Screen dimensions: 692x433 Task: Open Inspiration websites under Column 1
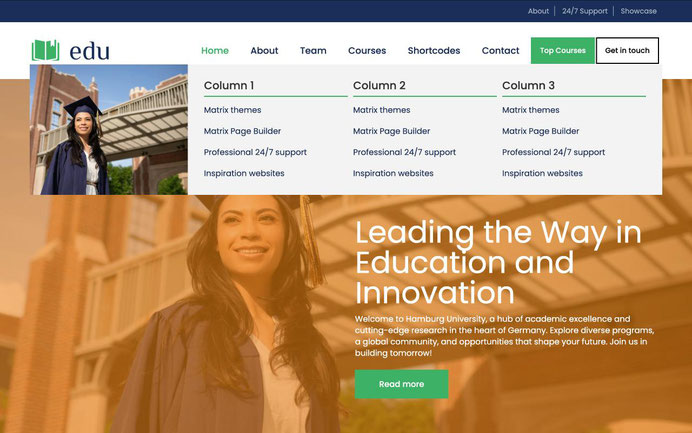244,173
